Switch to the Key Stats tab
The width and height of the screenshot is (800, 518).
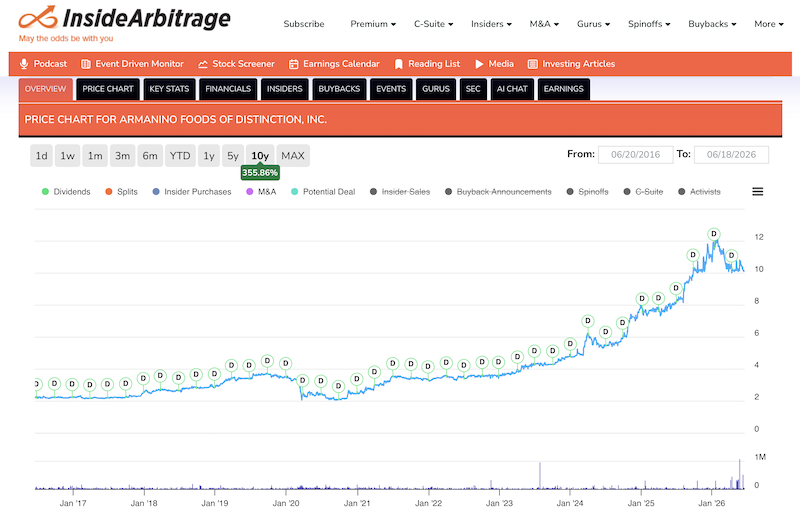click(x=169, y=89)
